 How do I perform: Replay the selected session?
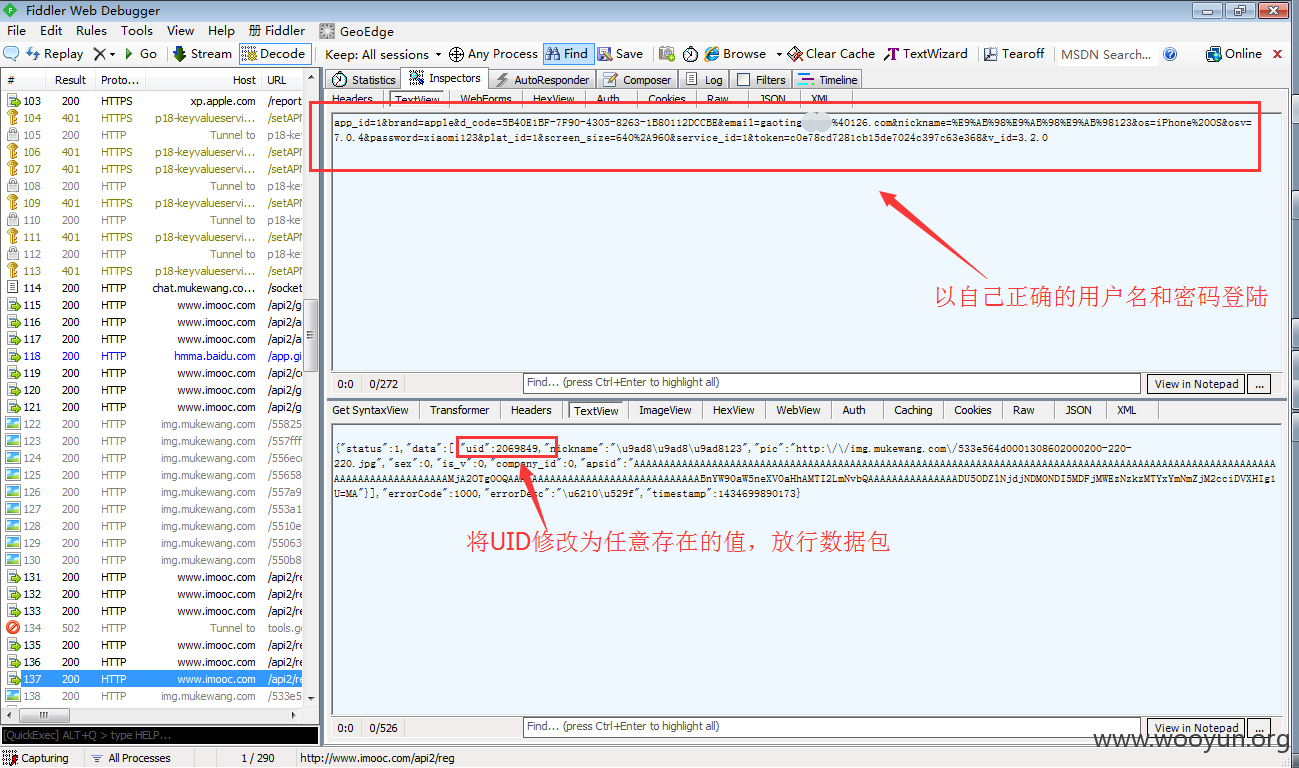[x=55, y=54]
